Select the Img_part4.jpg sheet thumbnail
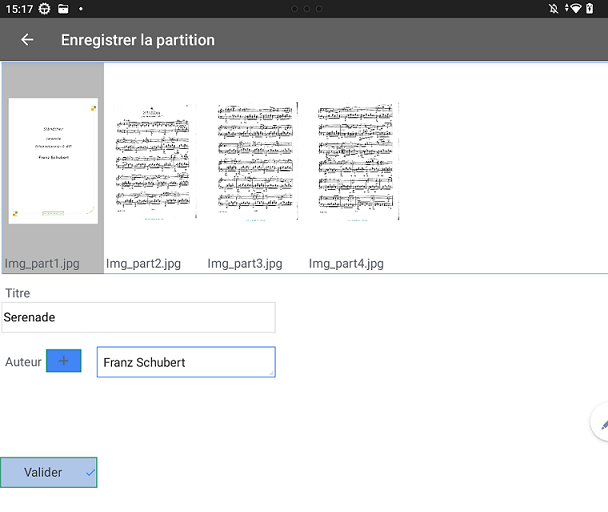Viewport: 608px width, 512px height. coord(358,161)
